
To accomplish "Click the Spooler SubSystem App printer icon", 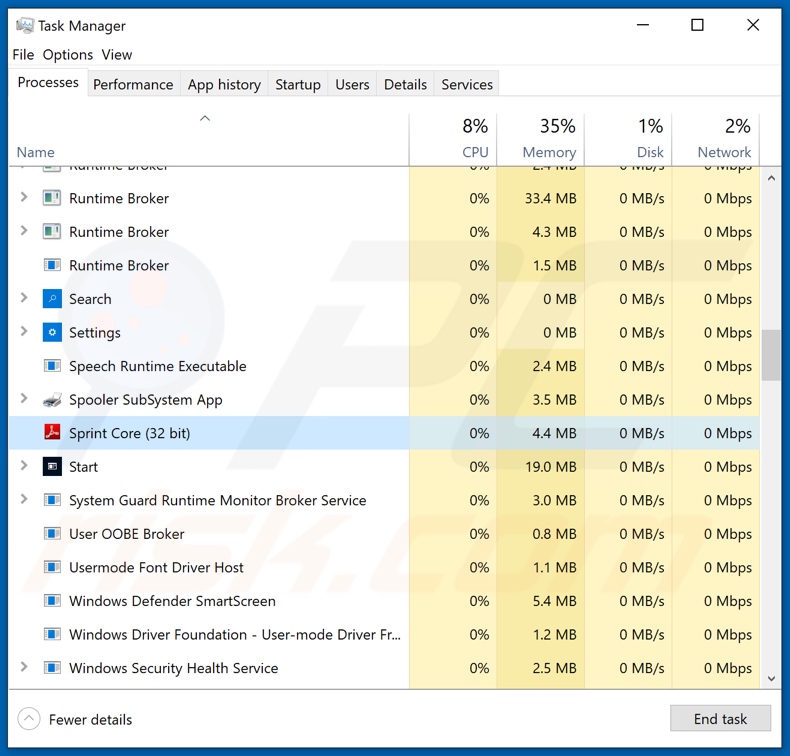I will (52, 399).
